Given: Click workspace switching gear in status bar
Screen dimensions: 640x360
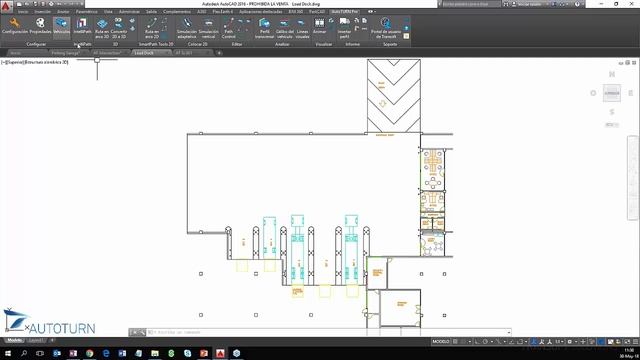Looking at the screenshot, I should [x=570, y=342].
